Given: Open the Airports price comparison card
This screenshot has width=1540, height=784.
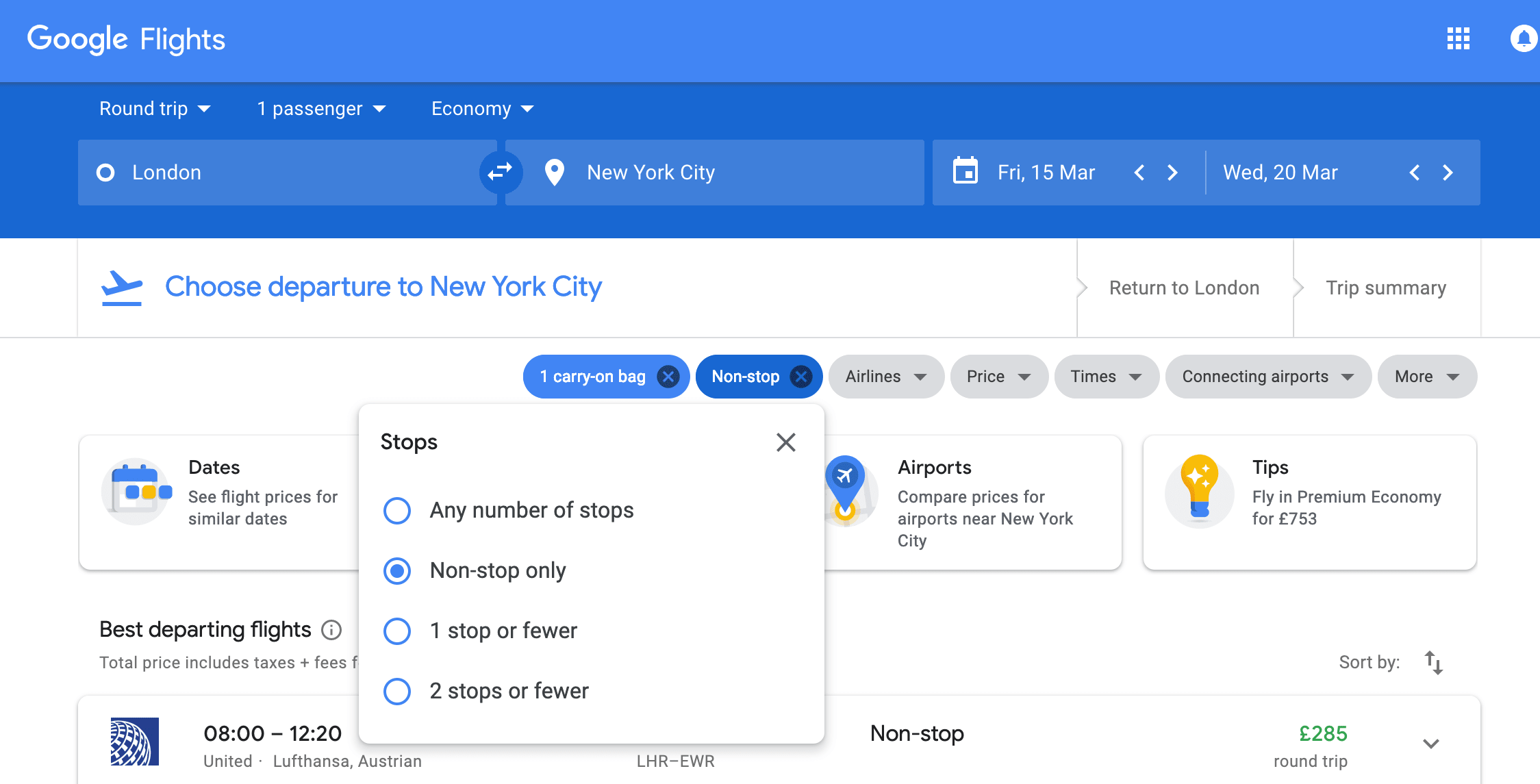Looking at the screenshot, I should 972,503.
